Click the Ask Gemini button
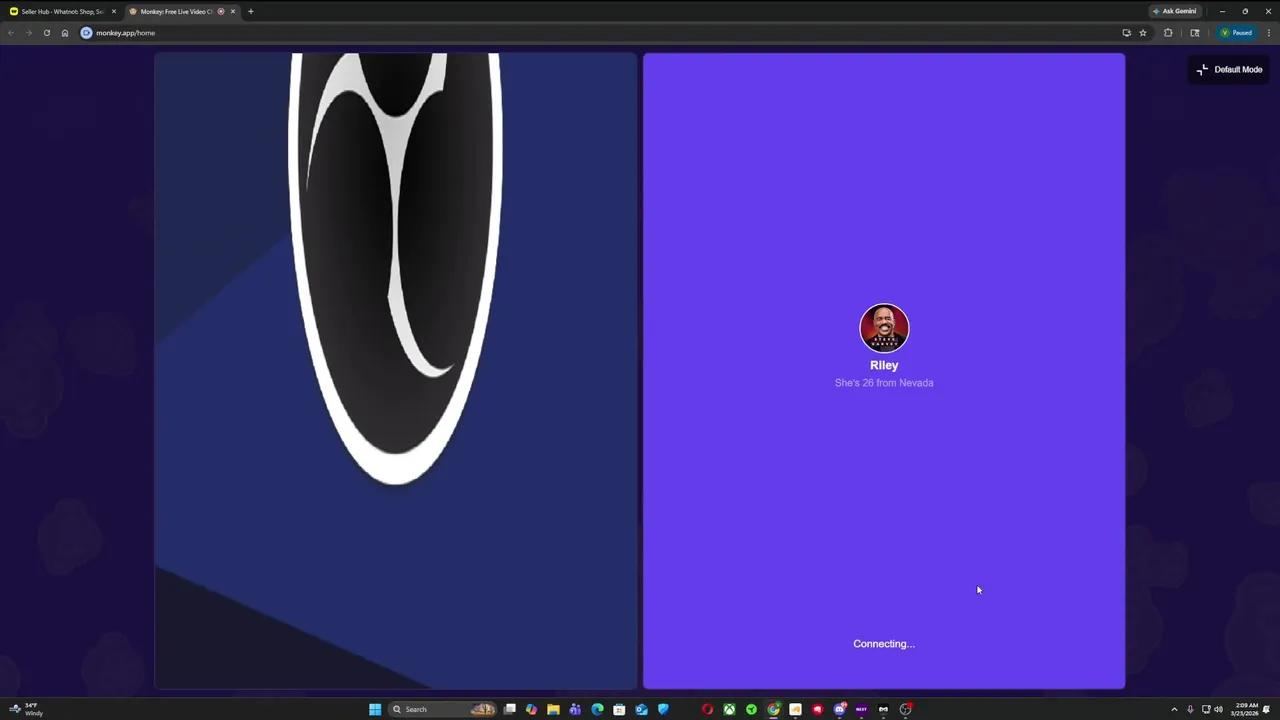 coord(1174,11)
